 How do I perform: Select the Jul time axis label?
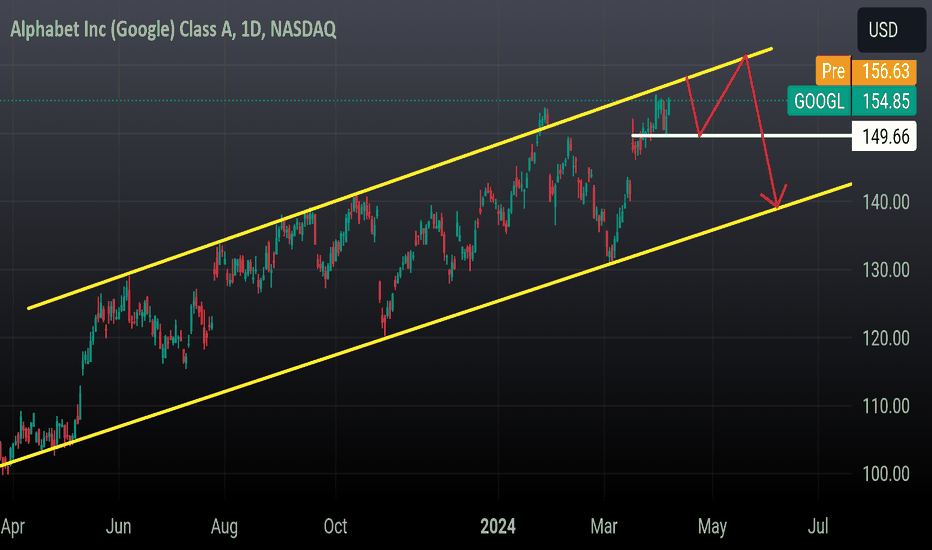(x=818, y=527)
